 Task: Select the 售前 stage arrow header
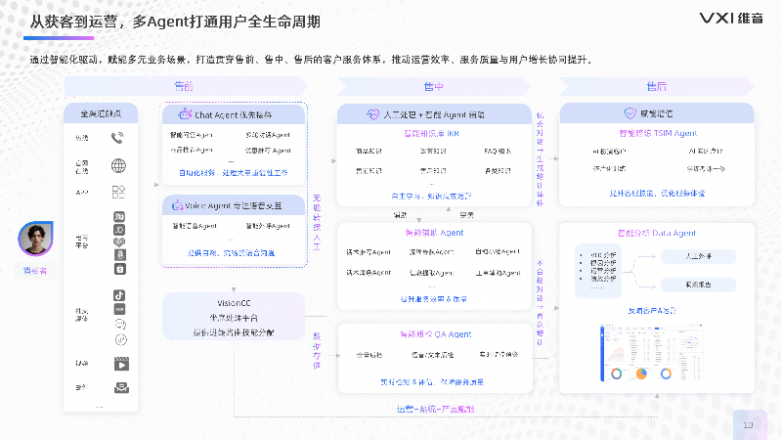pyautogui.click(x=186, y=86)
